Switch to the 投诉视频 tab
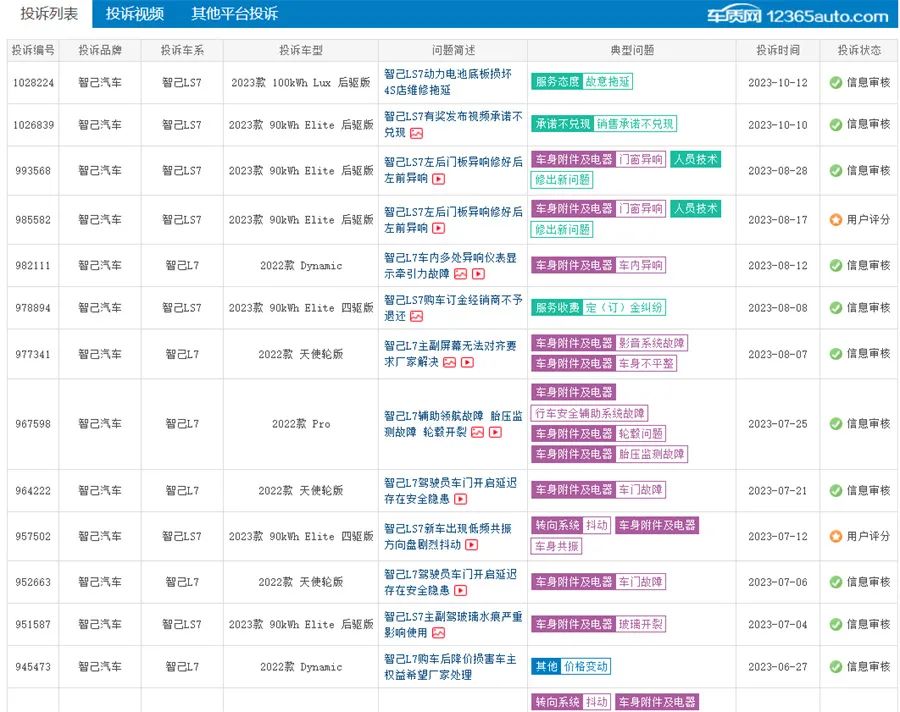Image resolution: width=900 pixels, height=712 pixels. [134, 14]
